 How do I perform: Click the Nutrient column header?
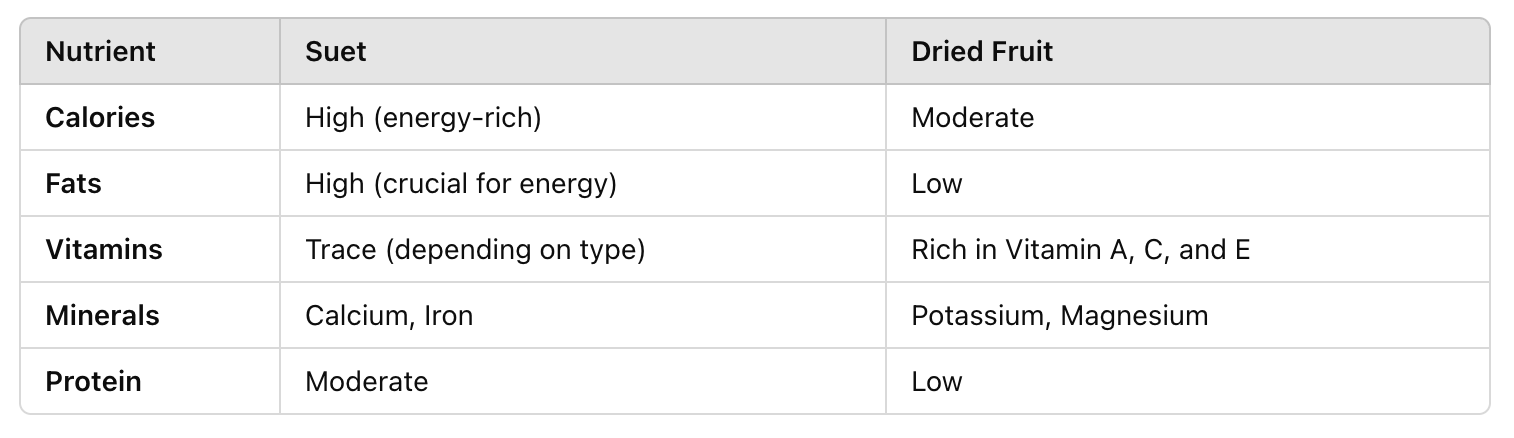tap(101, 51)
